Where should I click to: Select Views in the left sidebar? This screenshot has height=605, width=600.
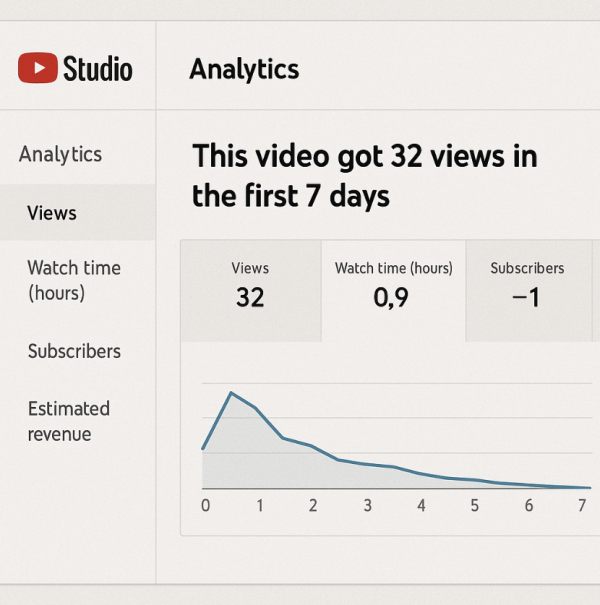52,213
